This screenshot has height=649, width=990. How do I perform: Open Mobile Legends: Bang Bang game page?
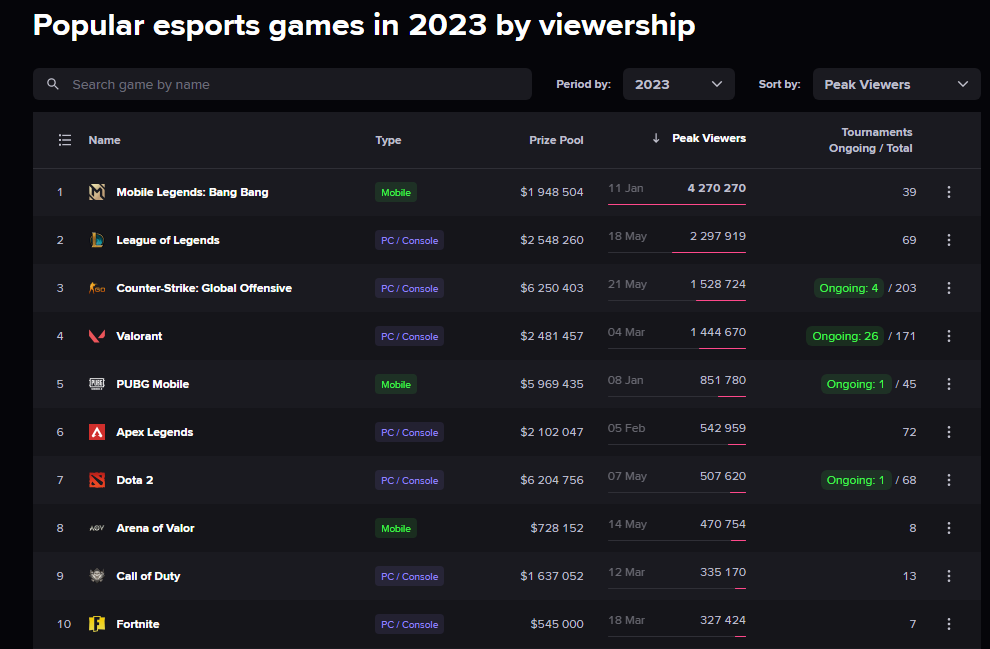192,192
